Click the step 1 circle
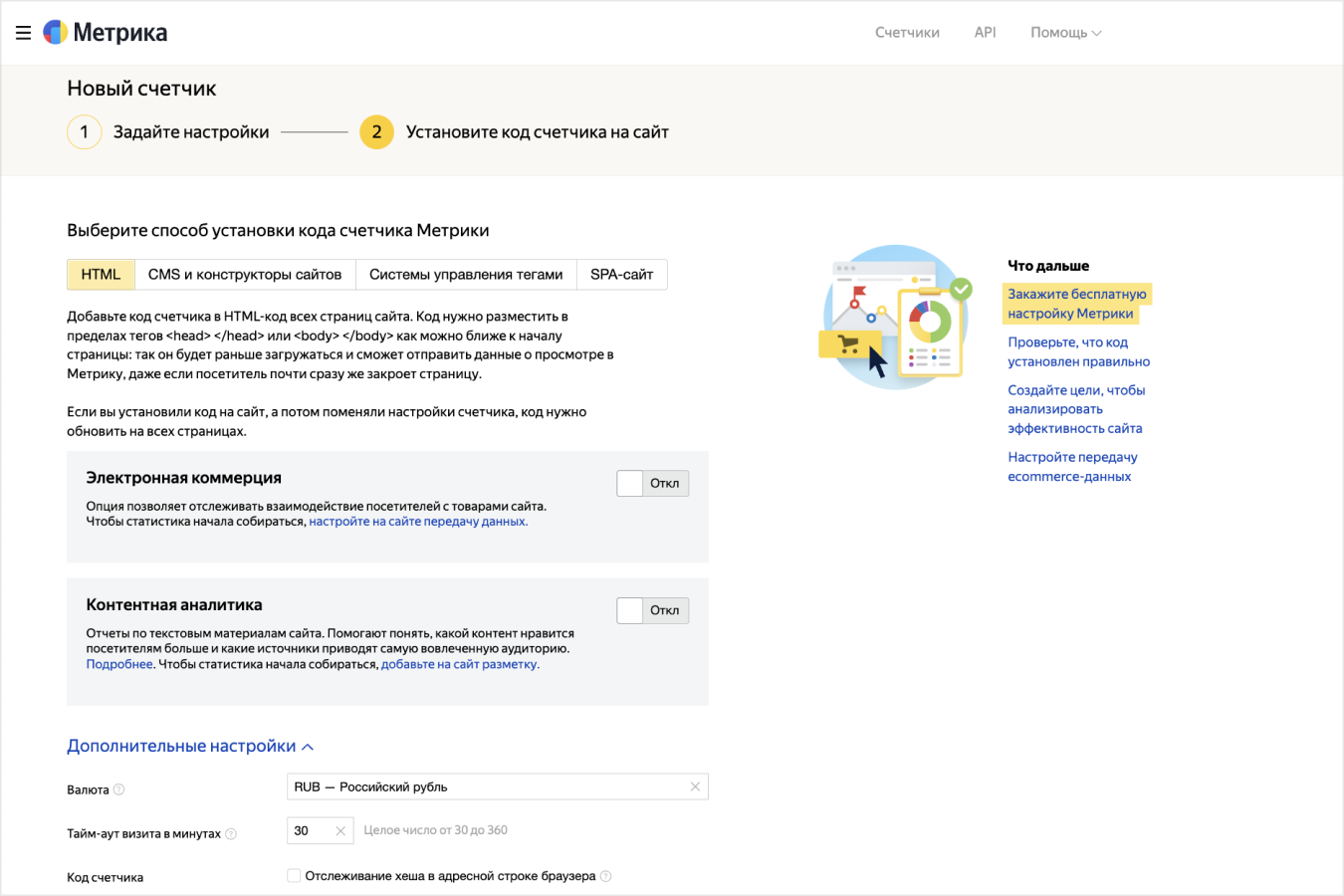This screenshot has width=1344, height=896. pos(85,132)
